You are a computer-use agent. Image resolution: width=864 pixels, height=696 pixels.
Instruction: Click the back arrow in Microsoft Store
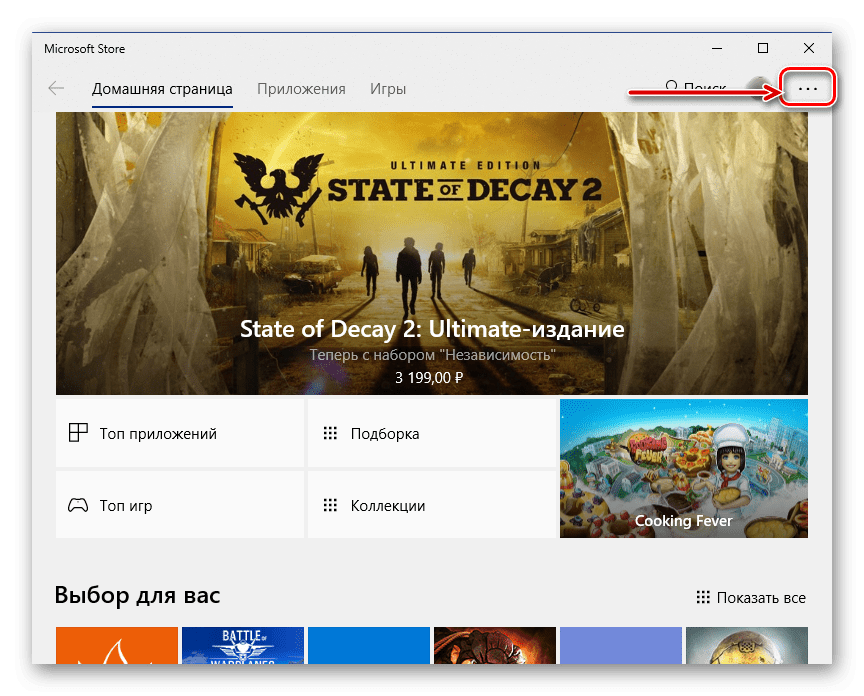coord(56,89)
